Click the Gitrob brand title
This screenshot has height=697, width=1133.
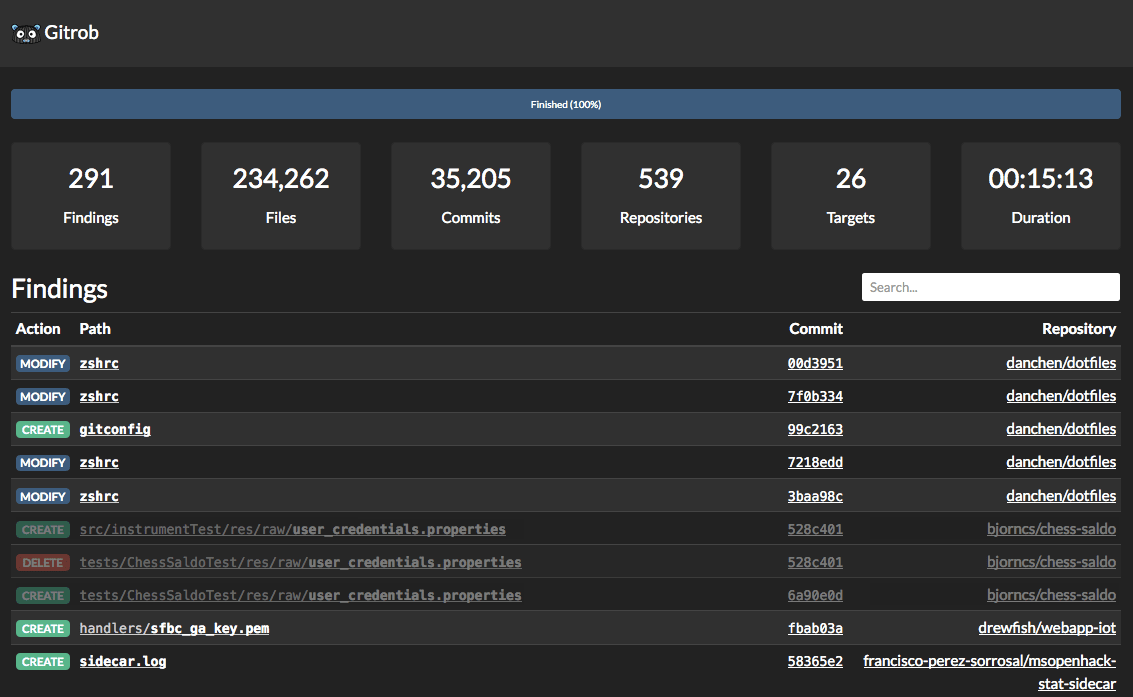(71, 33)
